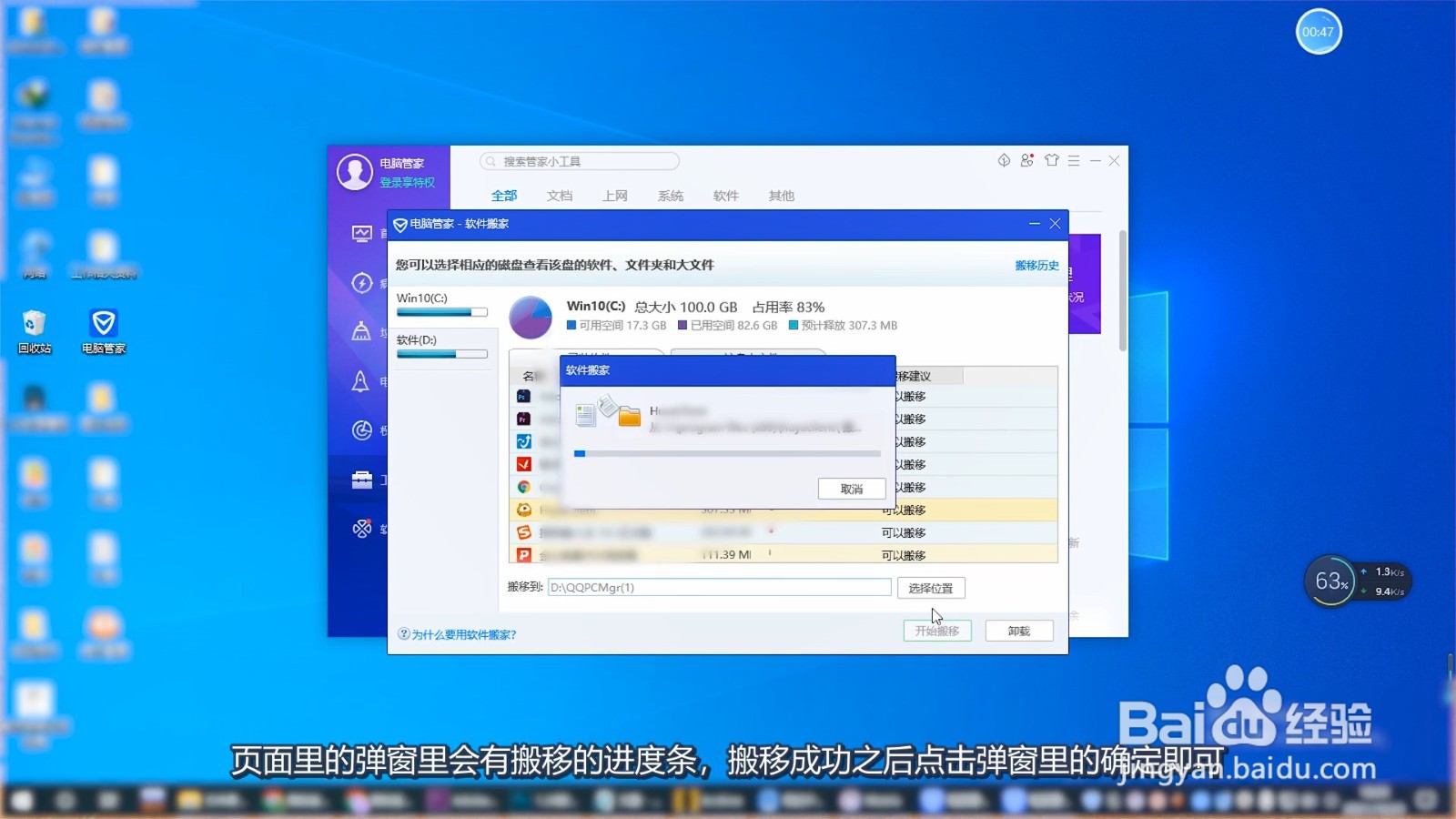This screenshot has width=1456, height=819.
Task: Switch to the 软件 tab
Action: (x=726, y=196)
